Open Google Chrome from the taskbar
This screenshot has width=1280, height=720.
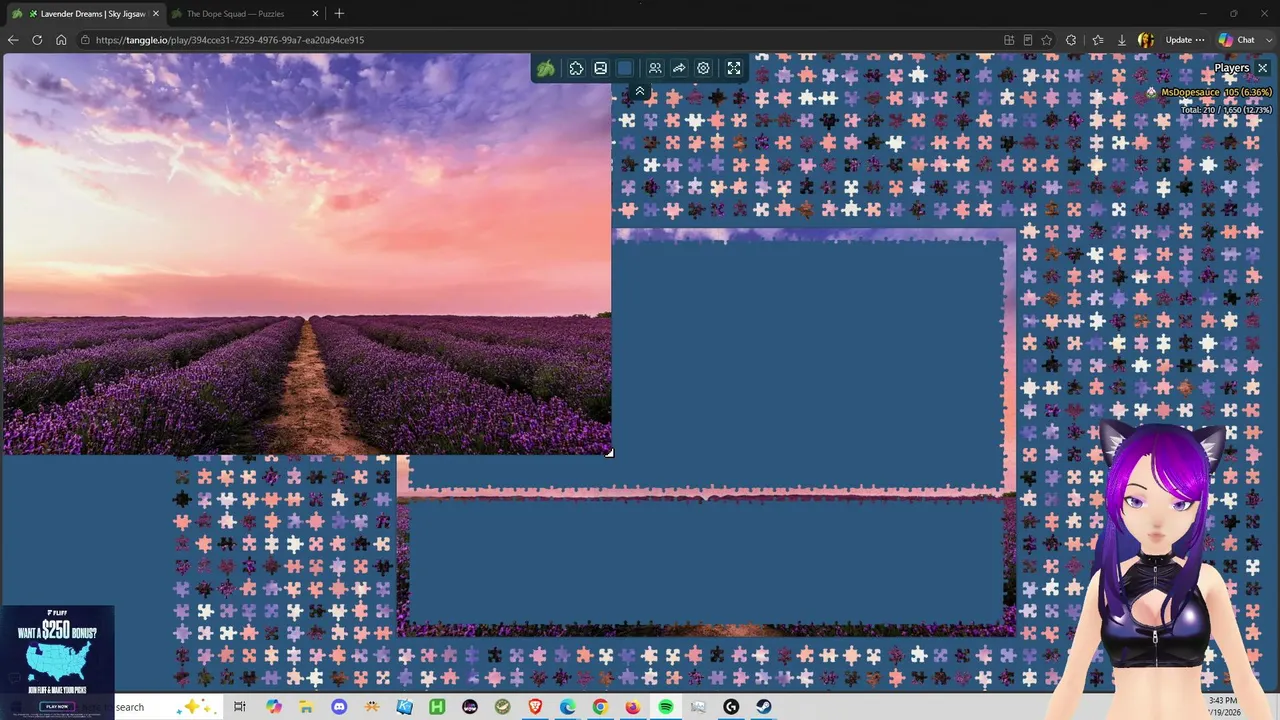click(x=600, y=707)
